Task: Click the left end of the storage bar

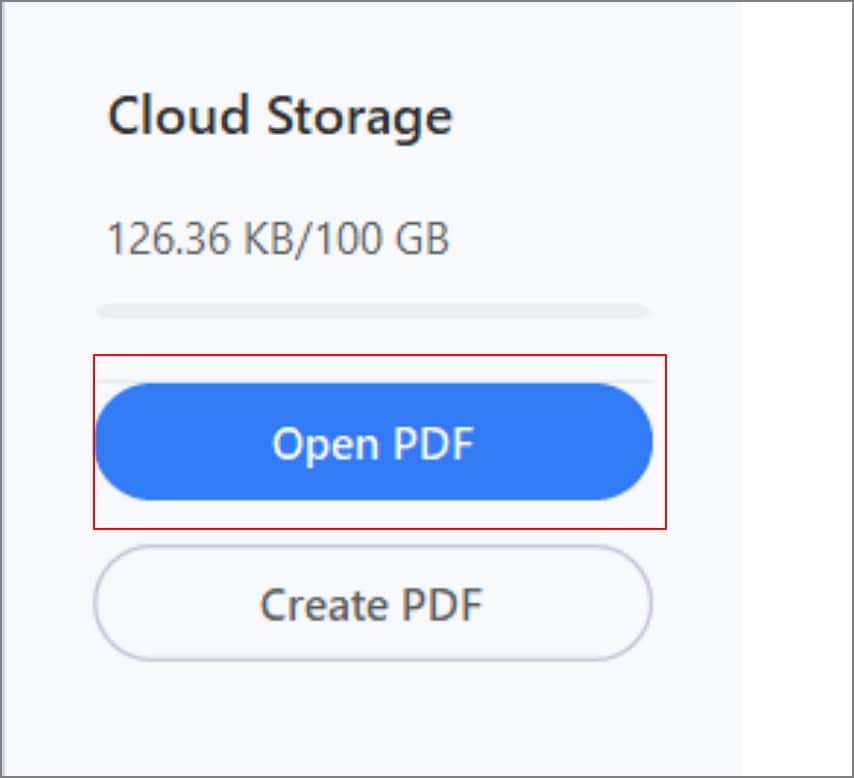Action: tap(106, 312)
